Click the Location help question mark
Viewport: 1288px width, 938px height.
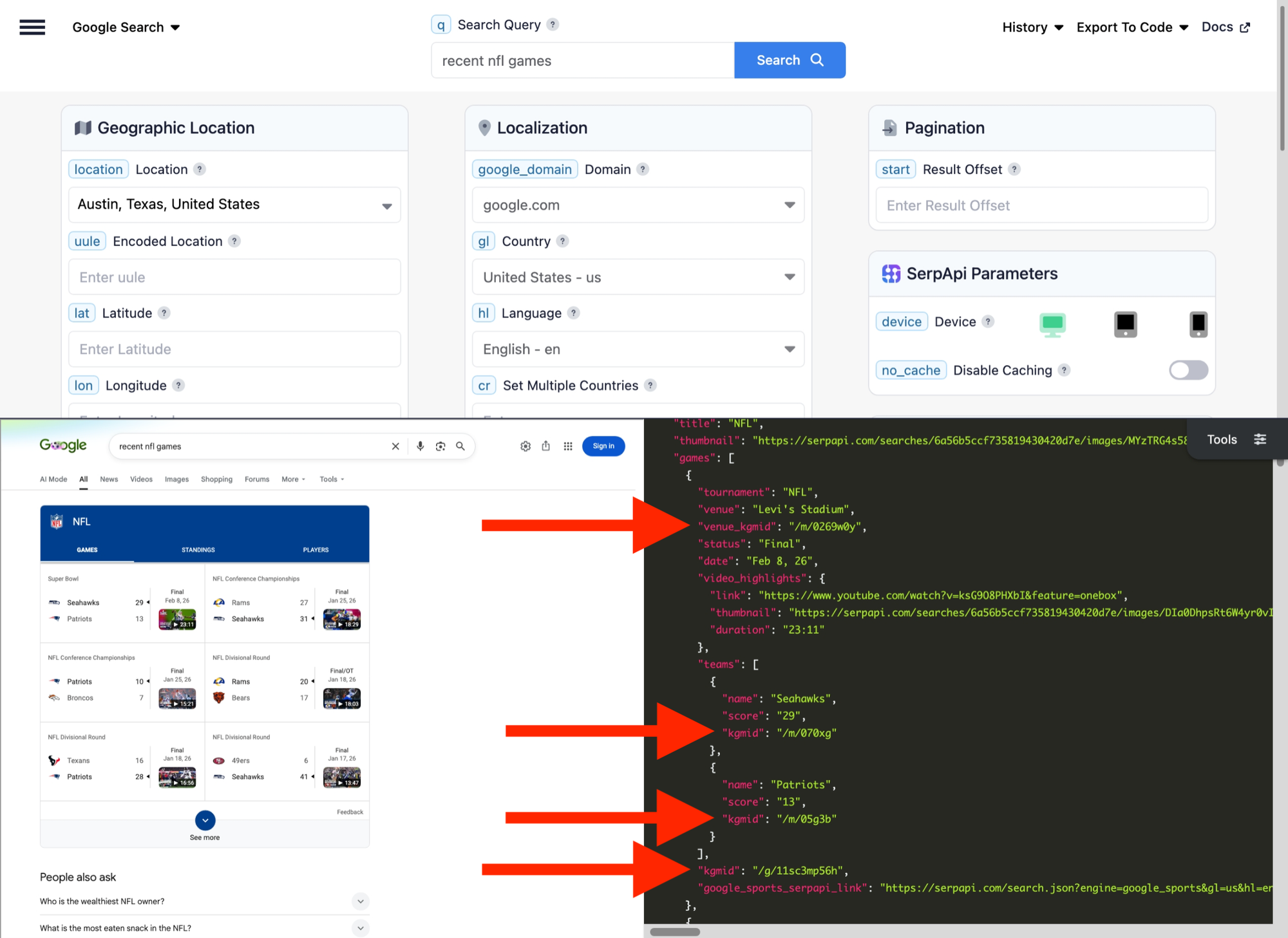click(x=200, y=169)
